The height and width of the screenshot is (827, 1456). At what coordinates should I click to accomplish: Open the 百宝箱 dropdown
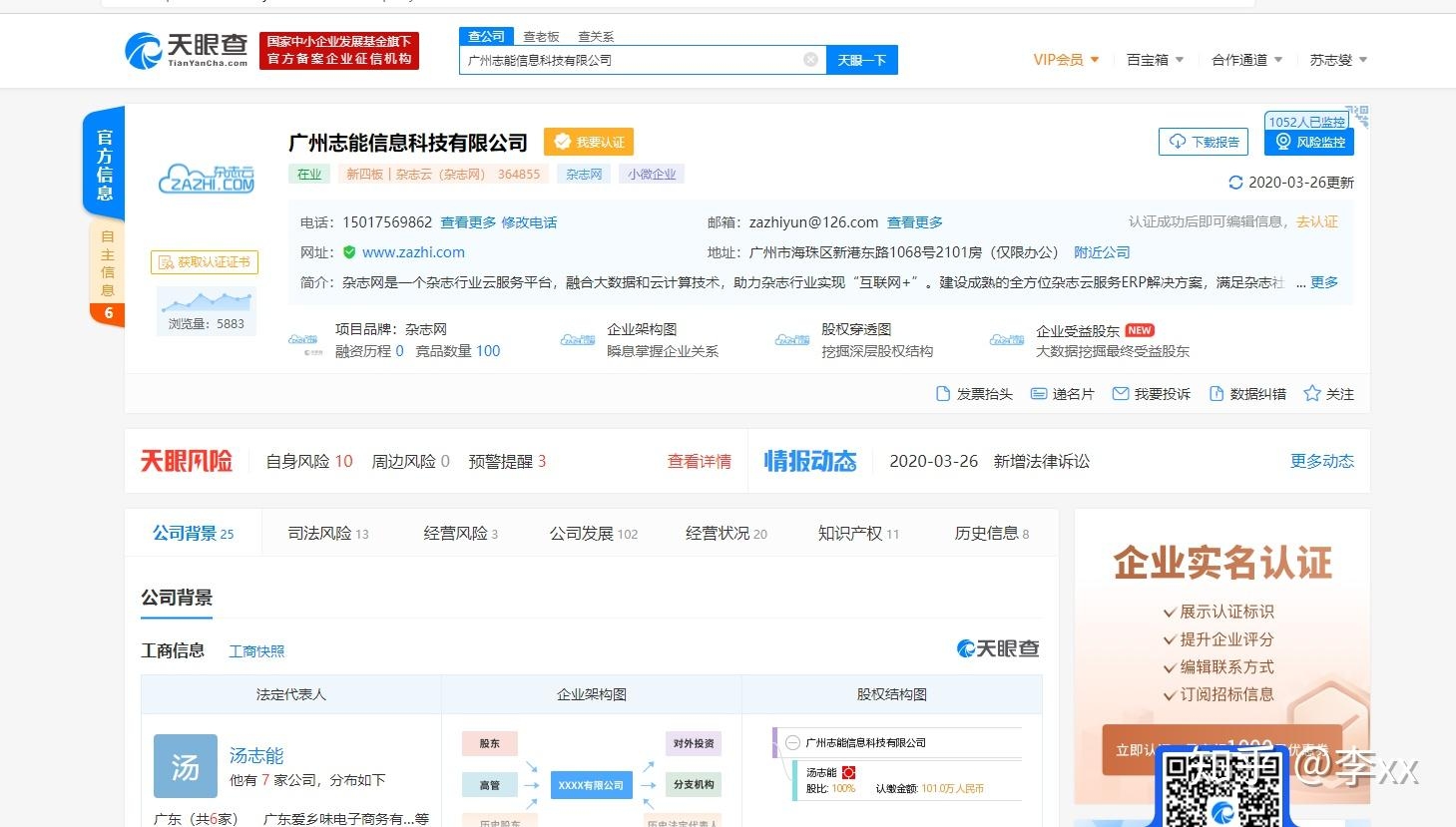[1155, 60]
